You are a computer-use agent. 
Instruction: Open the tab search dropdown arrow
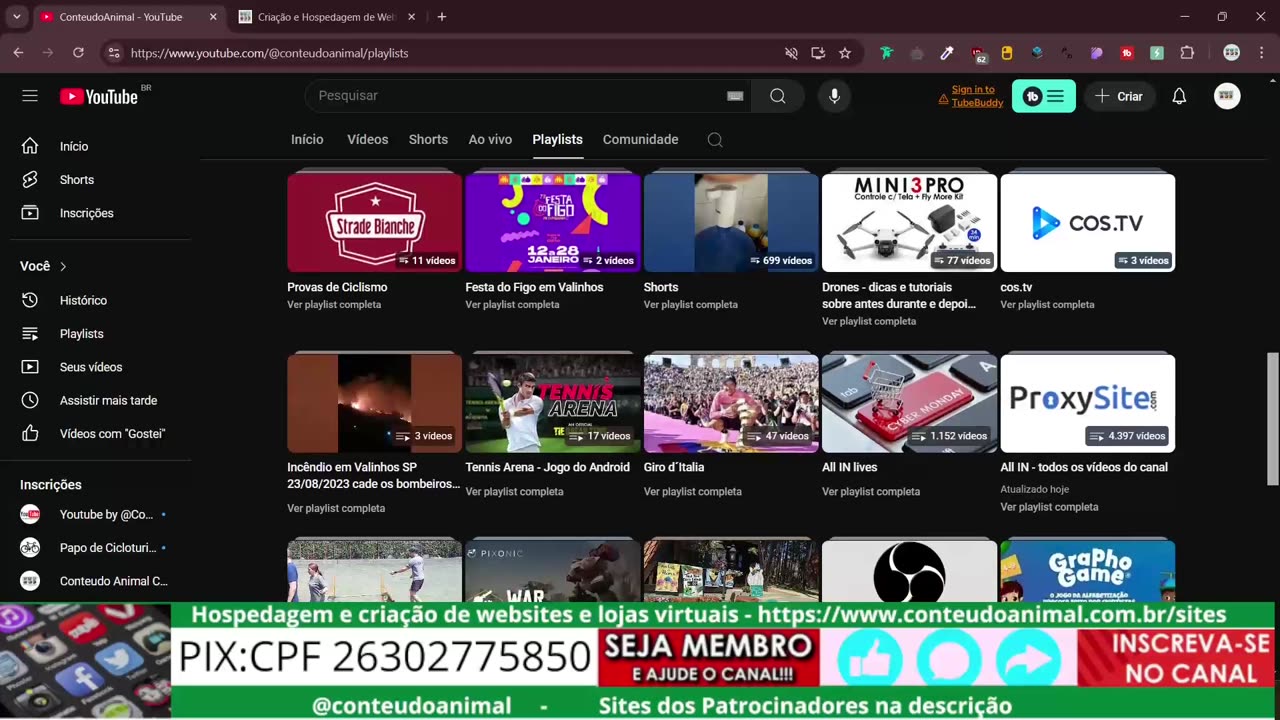(16, 17)
